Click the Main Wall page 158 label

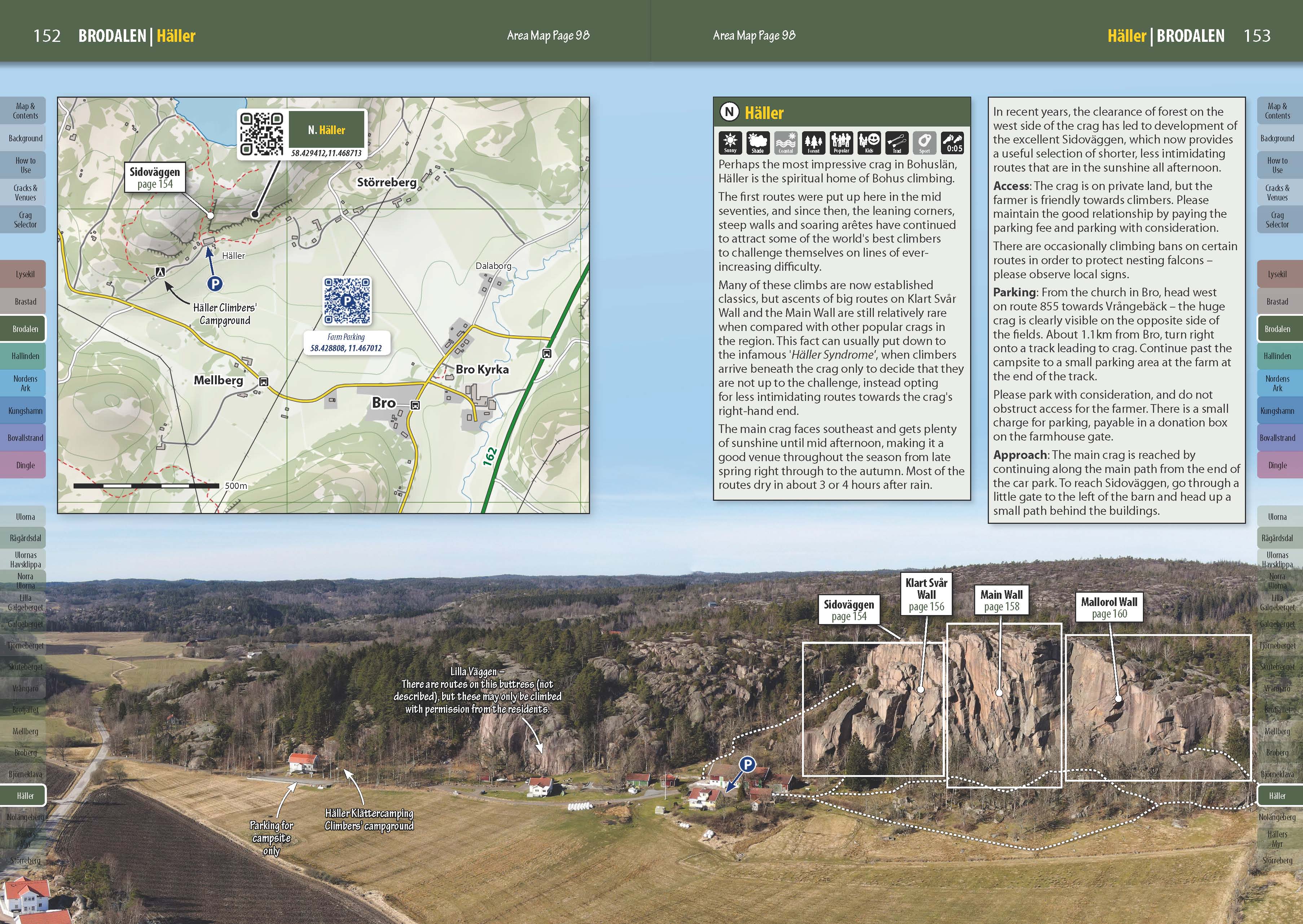[1002, 600]
